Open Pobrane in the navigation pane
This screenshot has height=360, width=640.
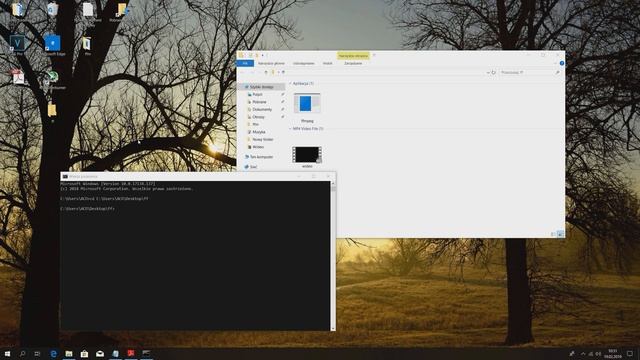259,102
